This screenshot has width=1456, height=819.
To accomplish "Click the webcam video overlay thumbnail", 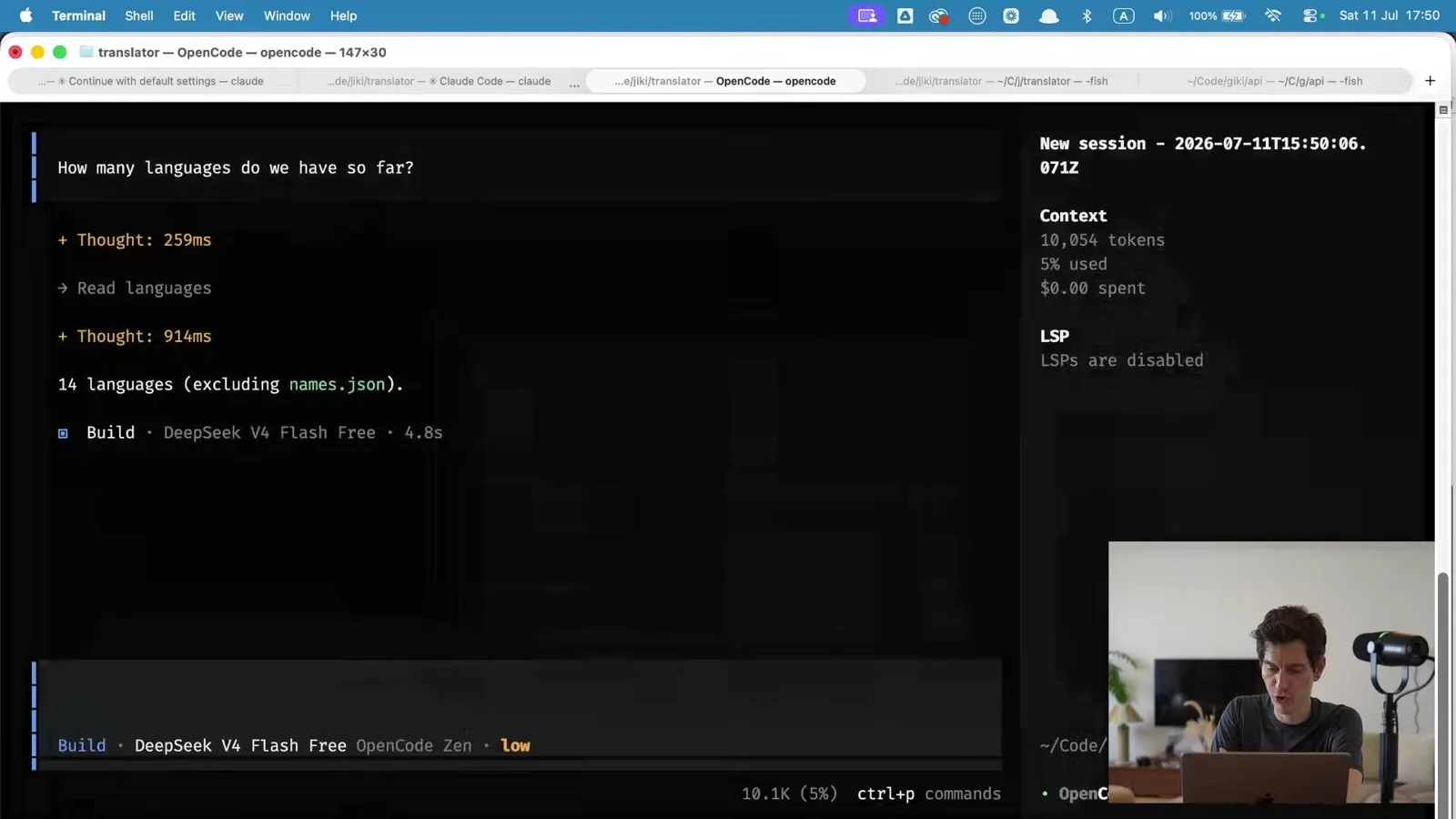I will tap(1271, 672).
